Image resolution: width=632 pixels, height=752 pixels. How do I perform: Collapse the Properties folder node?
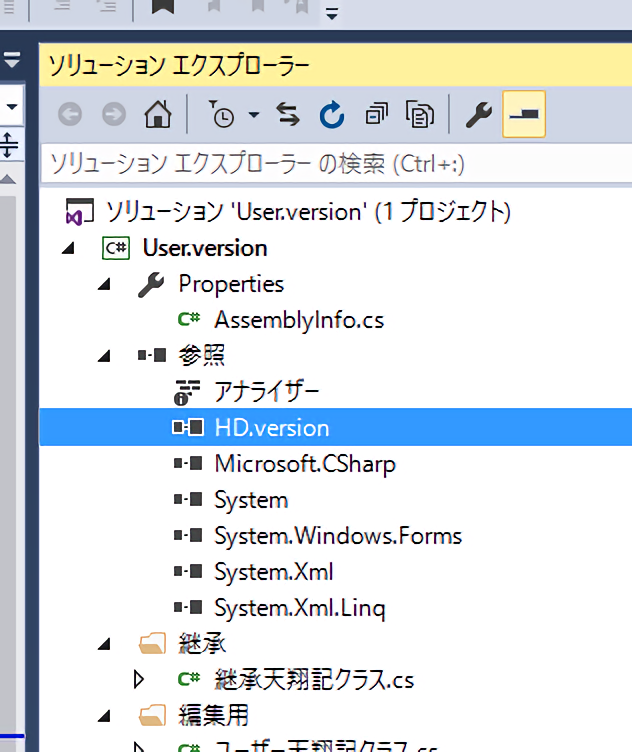pyautogui.click(x=105, y=284)
